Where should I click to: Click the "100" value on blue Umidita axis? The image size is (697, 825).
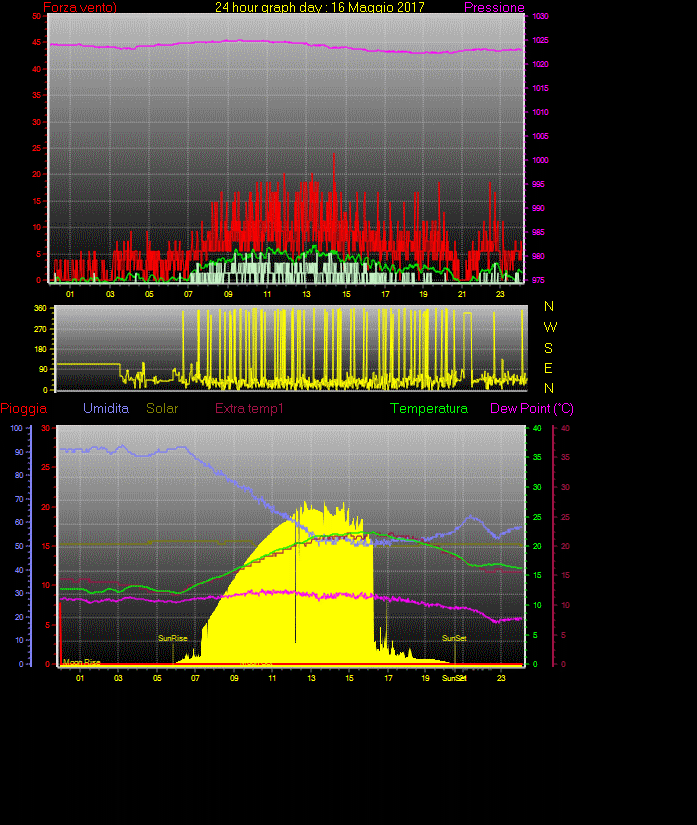[x=17, y=428]
